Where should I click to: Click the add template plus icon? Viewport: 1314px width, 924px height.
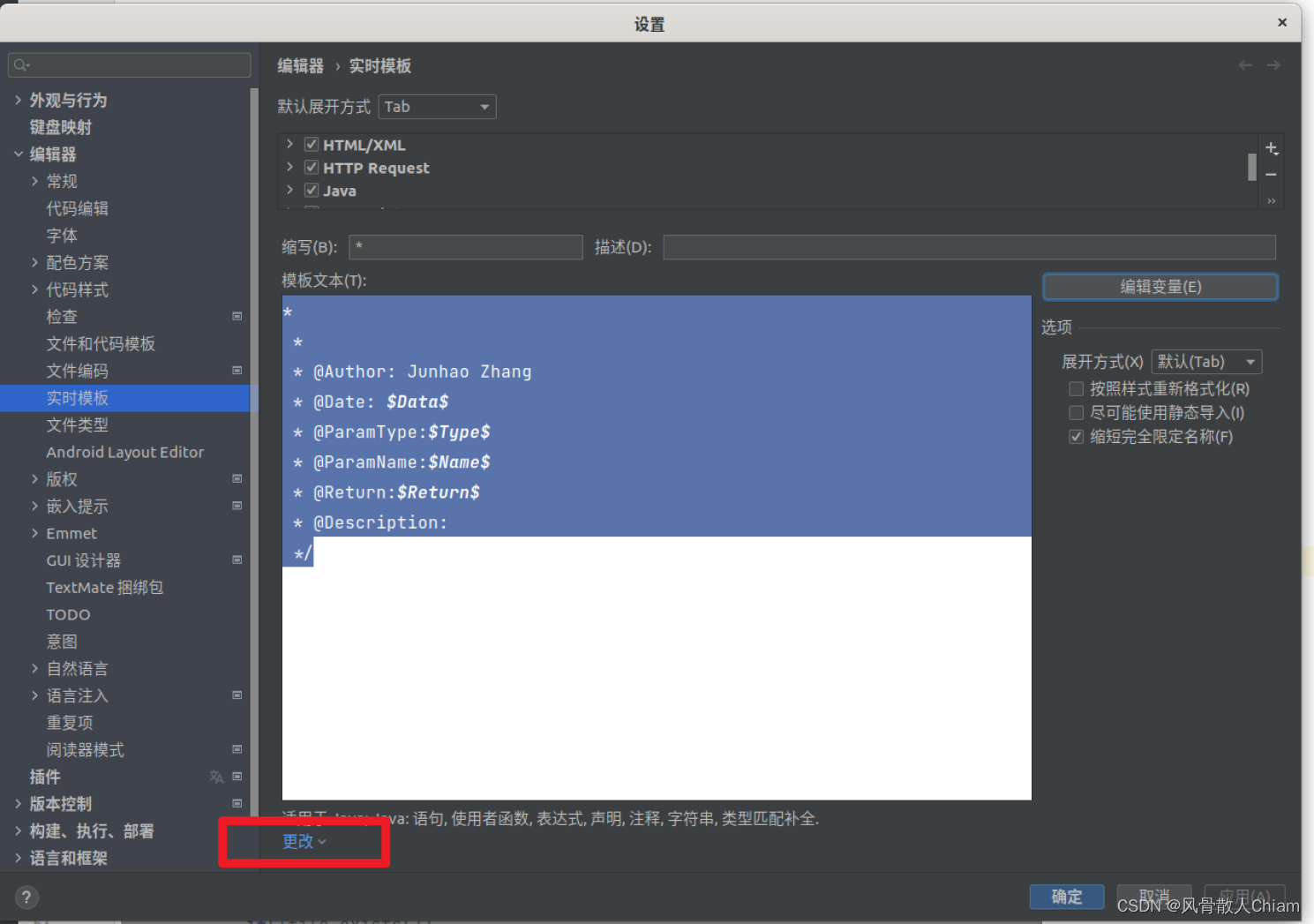click(x=1271, y=148)
